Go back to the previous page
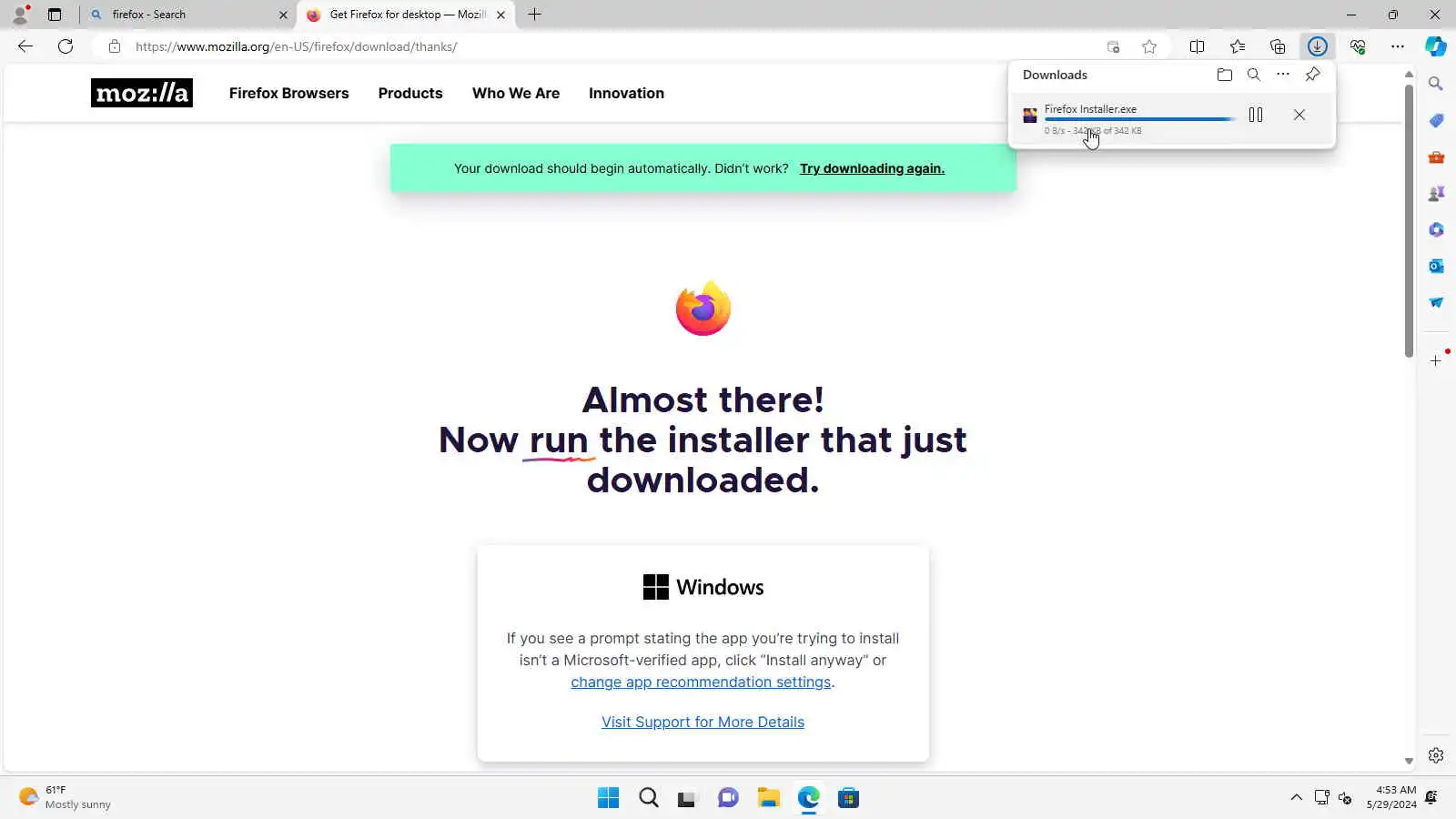Screen dimensions: 1456x819 tap(25, 46)
